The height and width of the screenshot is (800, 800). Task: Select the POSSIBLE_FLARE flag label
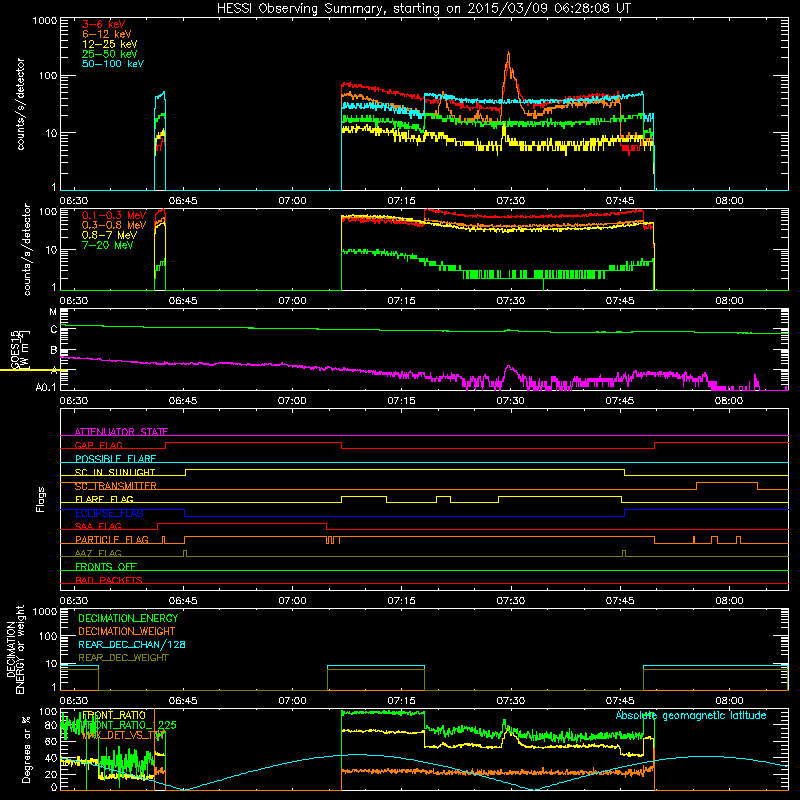point(115,459)
